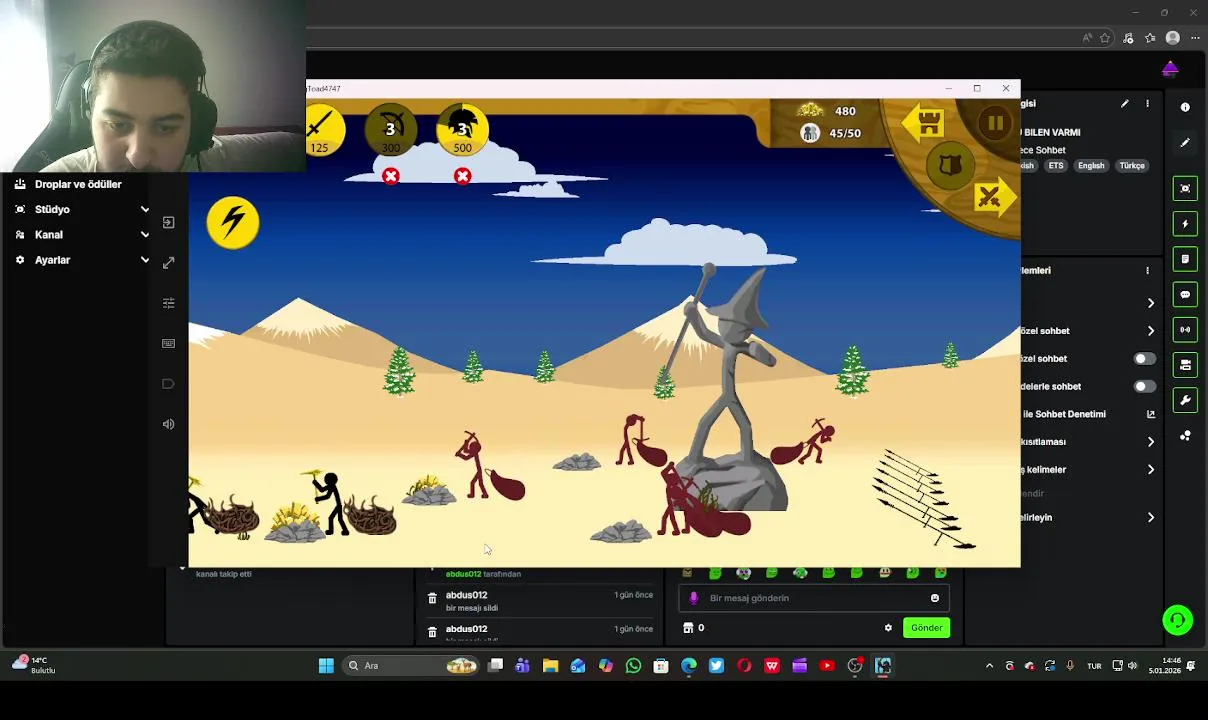Open YouTube from the taskbar

pyautogui.click(x=827, y=666)
